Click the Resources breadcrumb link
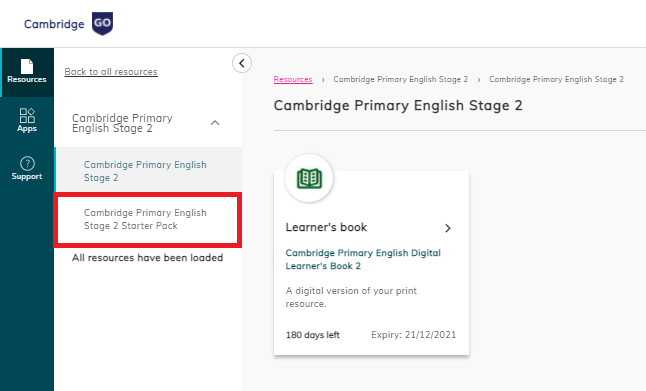Screen dimensions: 646x391 [x=293, y=79]
